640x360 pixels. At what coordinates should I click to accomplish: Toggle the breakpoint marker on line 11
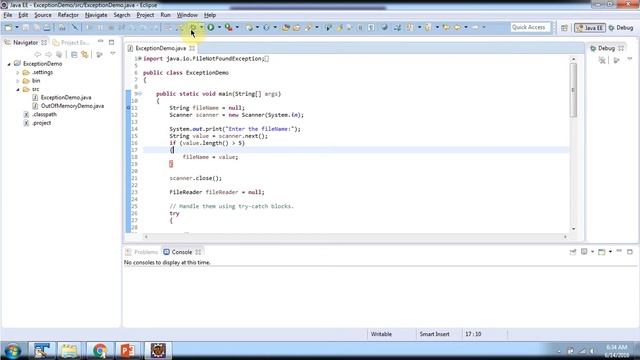click(x=128, y=108)
